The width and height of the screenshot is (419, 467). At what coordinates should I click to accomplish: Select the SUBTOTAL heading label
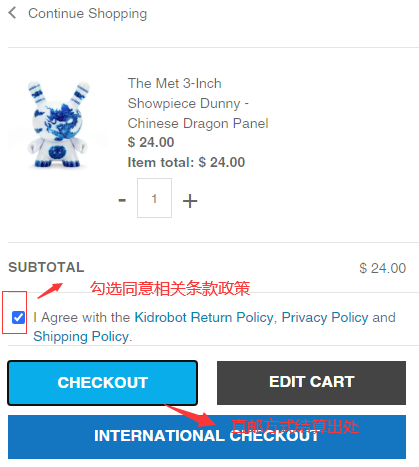click(x=46, y=267)
